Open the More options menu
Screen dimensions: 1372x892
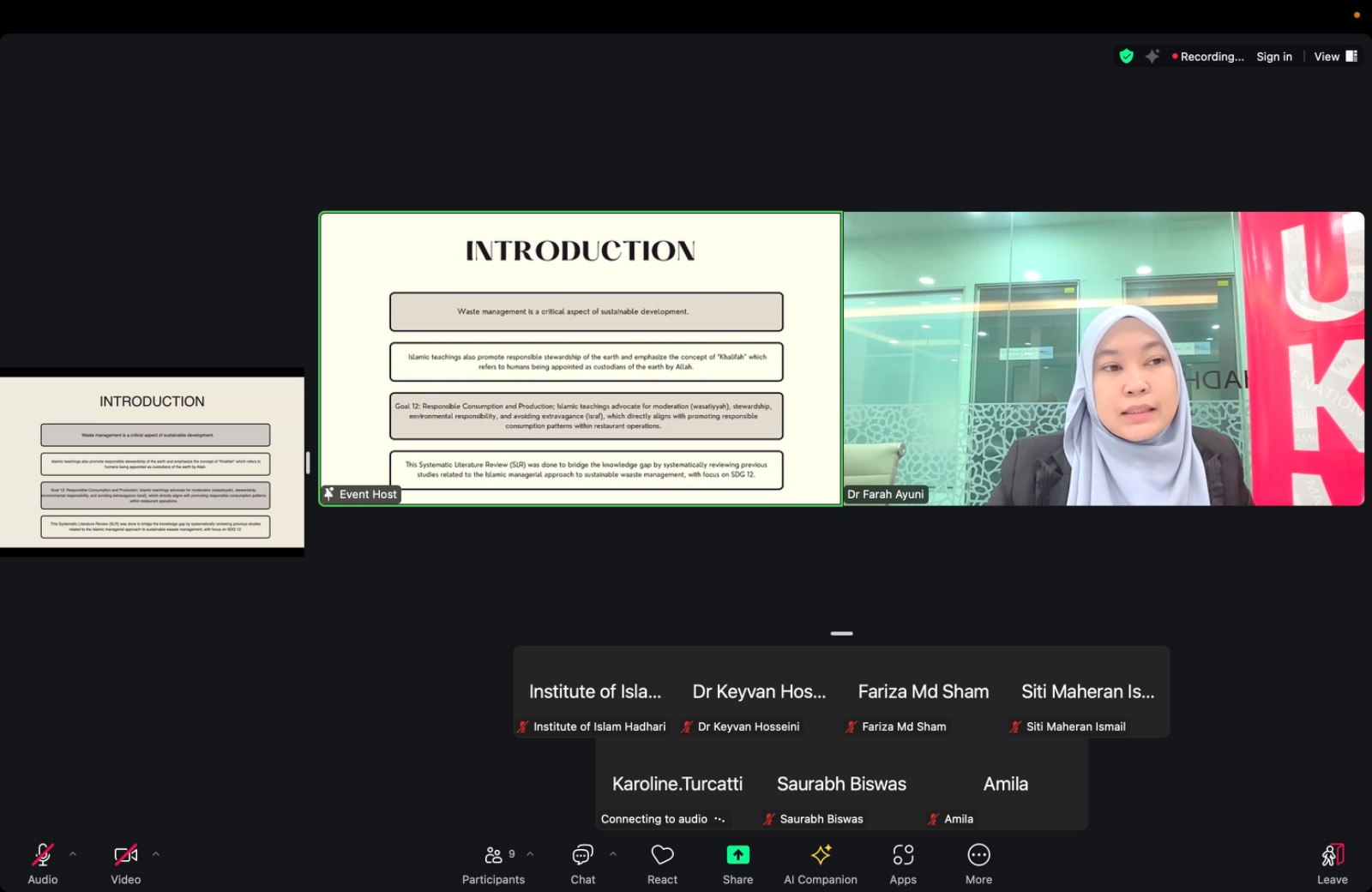(978, 863)
